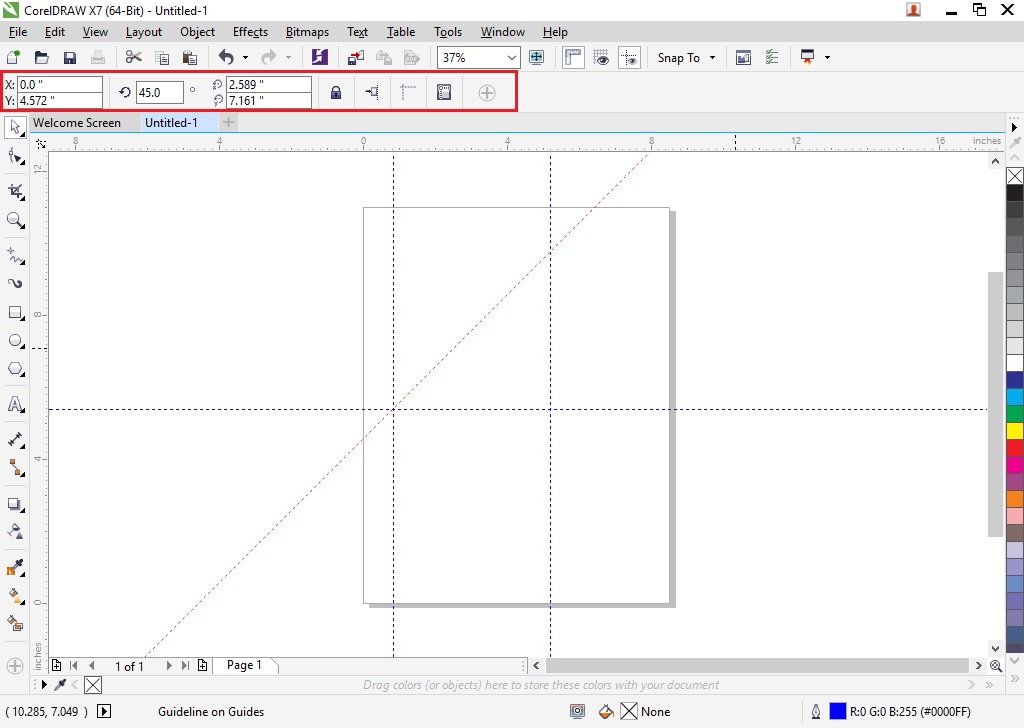Select the Color Eyedropper tool

pos(15,567)
